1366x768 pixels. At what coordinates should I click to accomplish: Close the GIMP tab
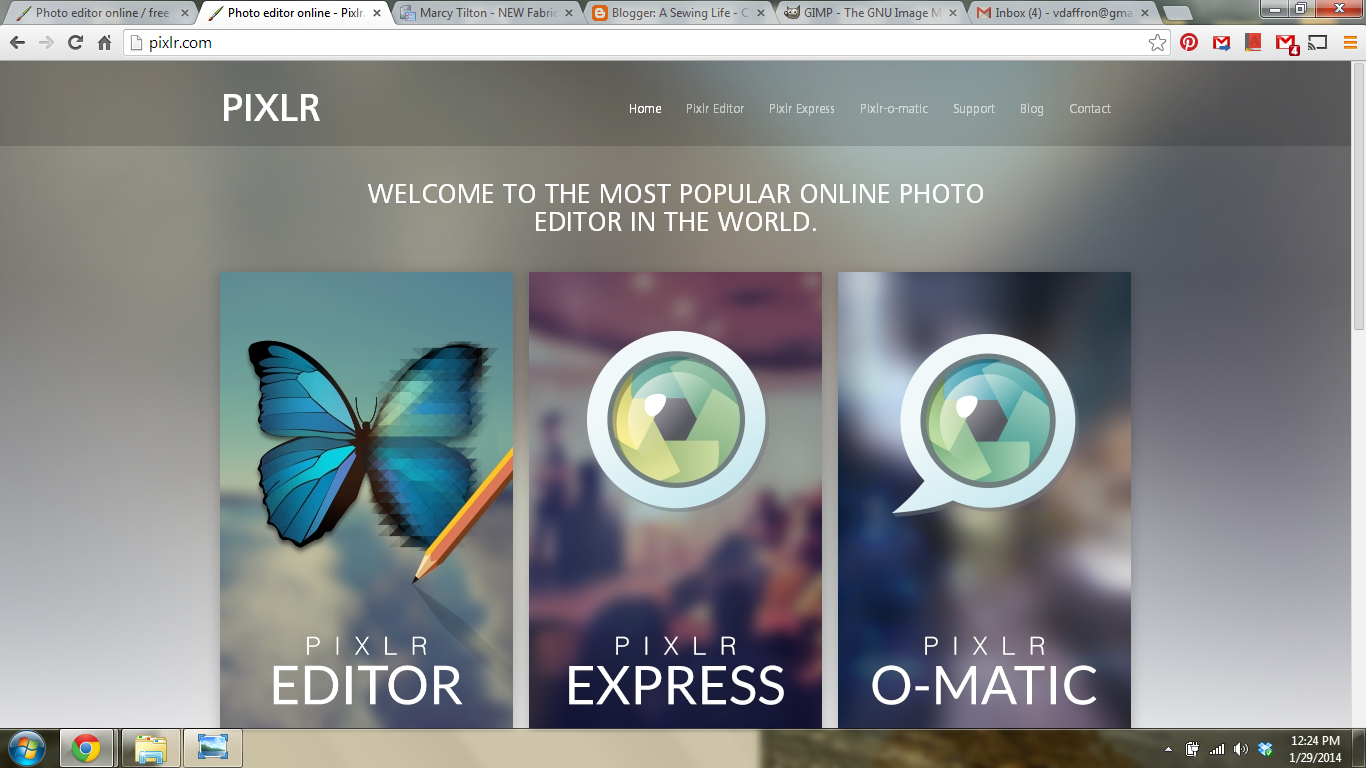[953, 13]
